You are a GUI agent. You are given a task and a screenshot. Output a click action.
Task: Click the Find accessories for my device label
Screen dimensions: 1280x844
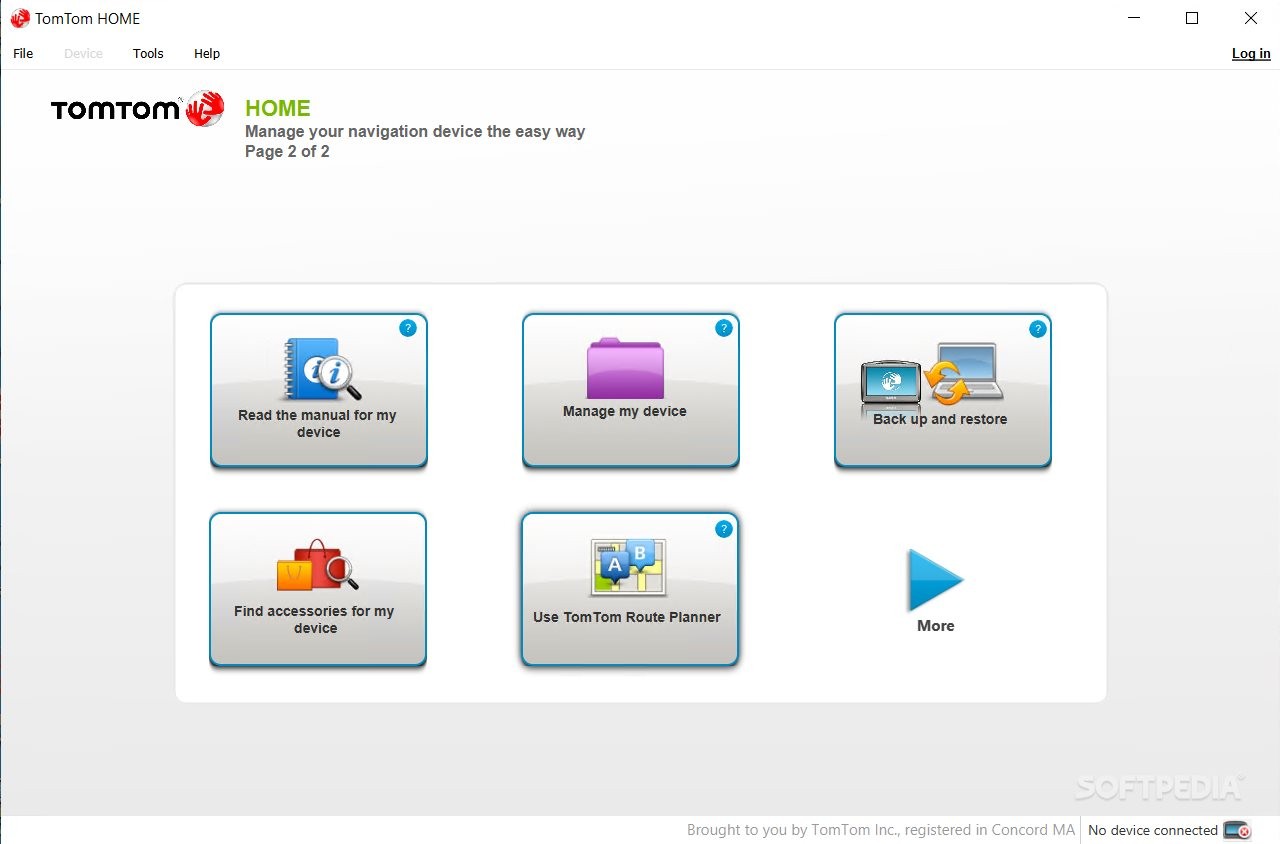tap(315, 620)
